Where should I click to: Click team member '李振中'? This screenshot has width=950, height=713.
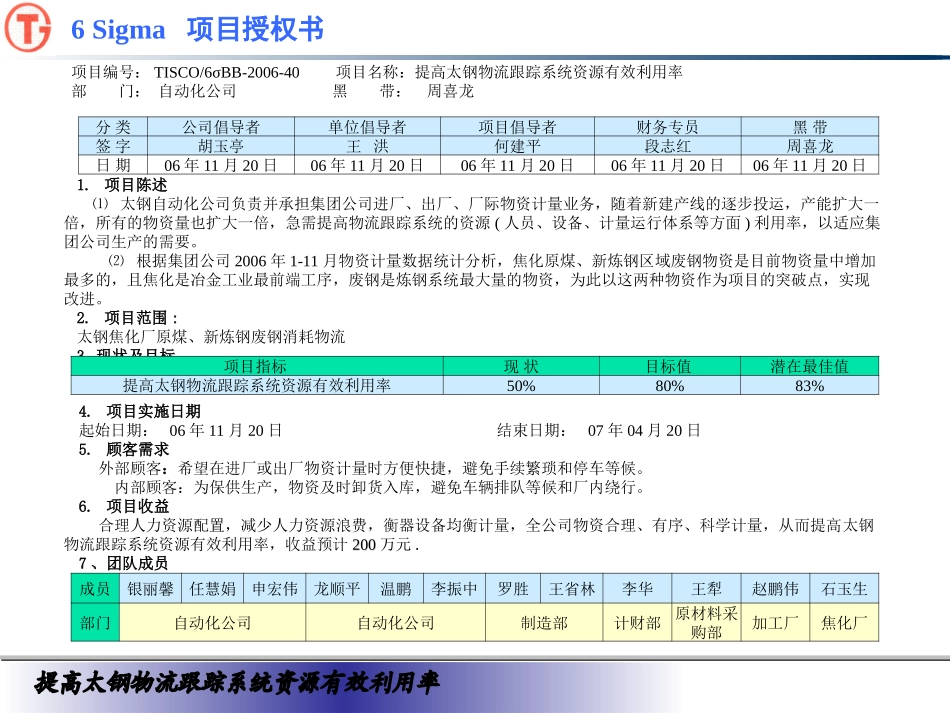click(x=454, y=588)
